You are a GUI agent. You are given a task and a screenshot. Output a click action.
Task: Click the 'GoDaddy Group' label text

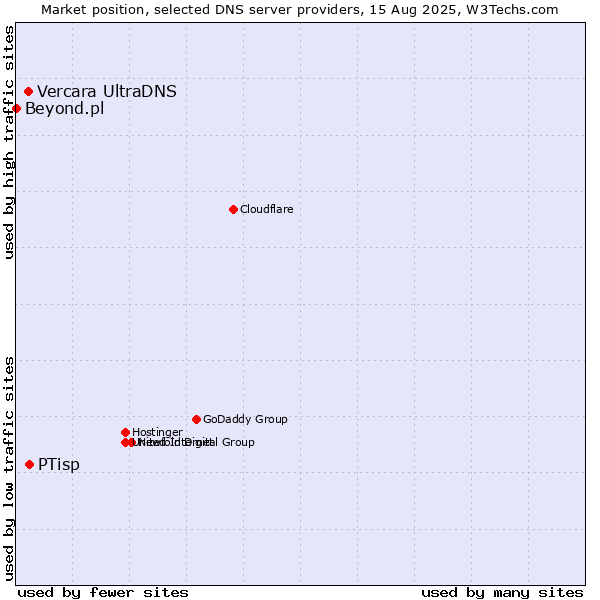[245, 419]
